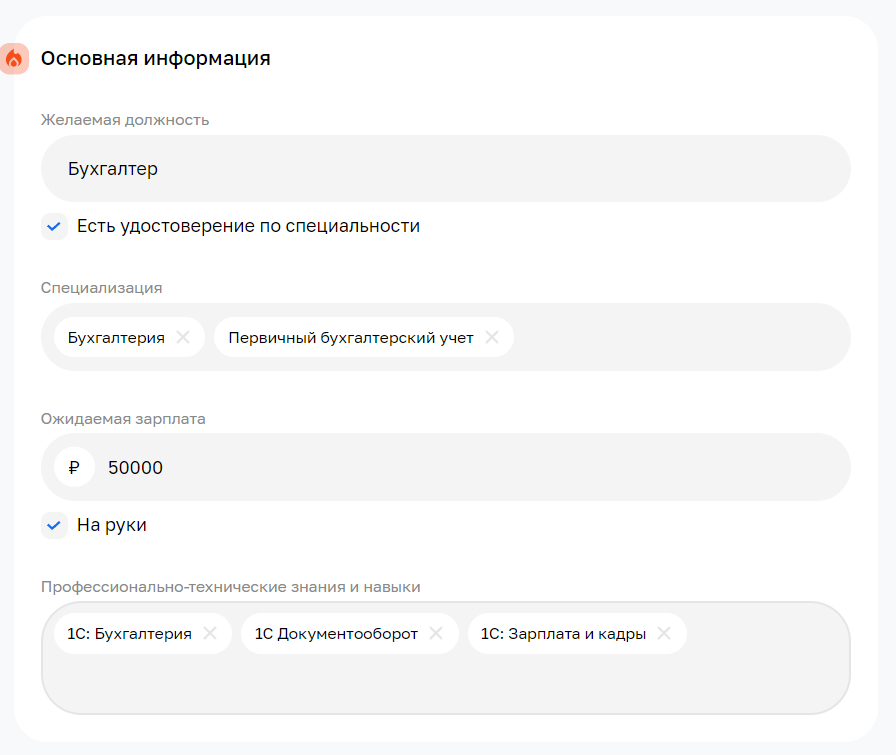Select the Первичный бухгалтерский учет chip label

(x=350, y=337)
